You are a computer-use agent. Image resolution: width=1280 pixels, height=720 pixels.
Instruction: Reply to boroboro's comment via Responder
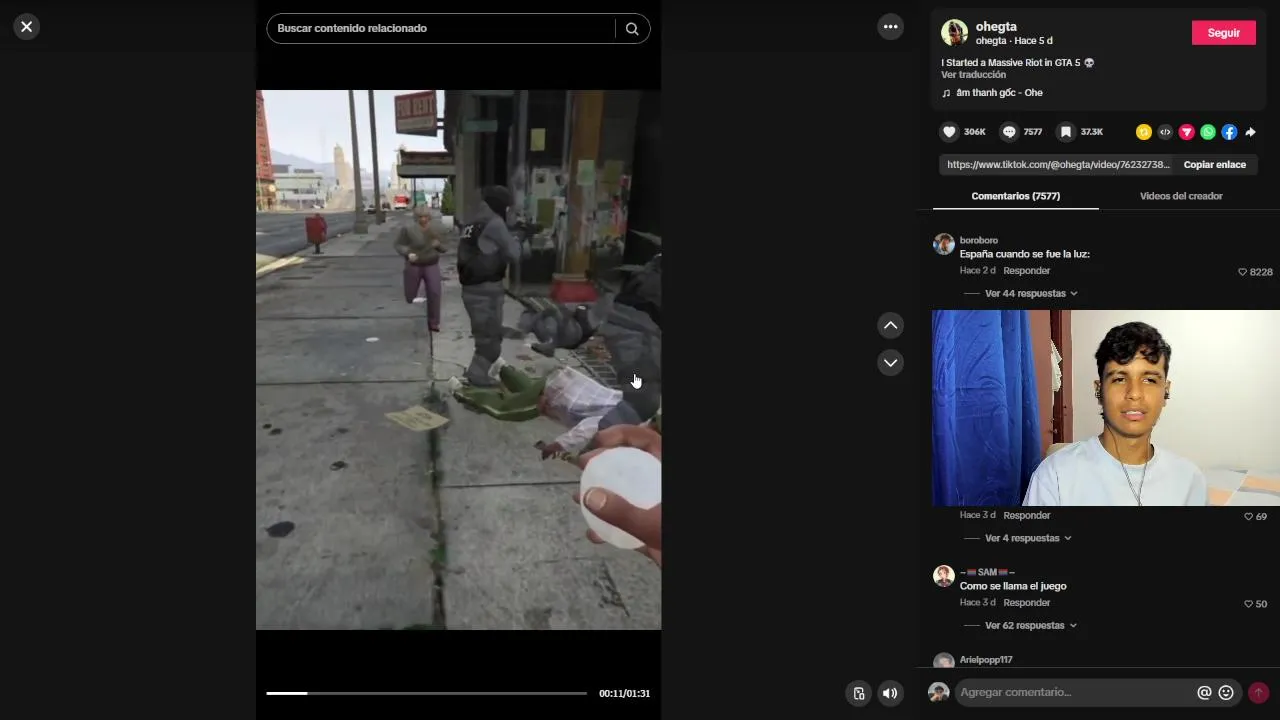[1027, 271]
